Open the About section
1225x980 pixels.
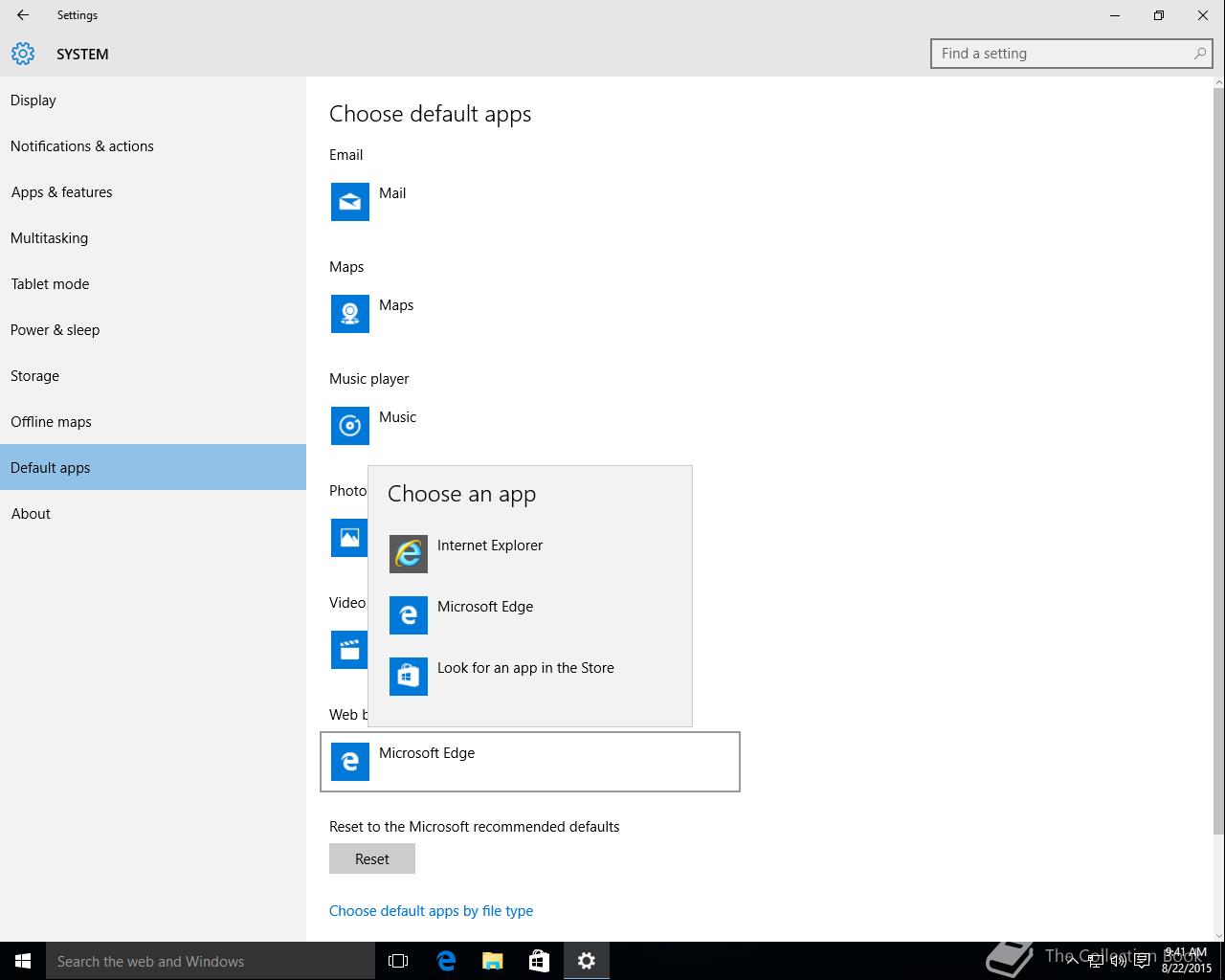point(153,513)
